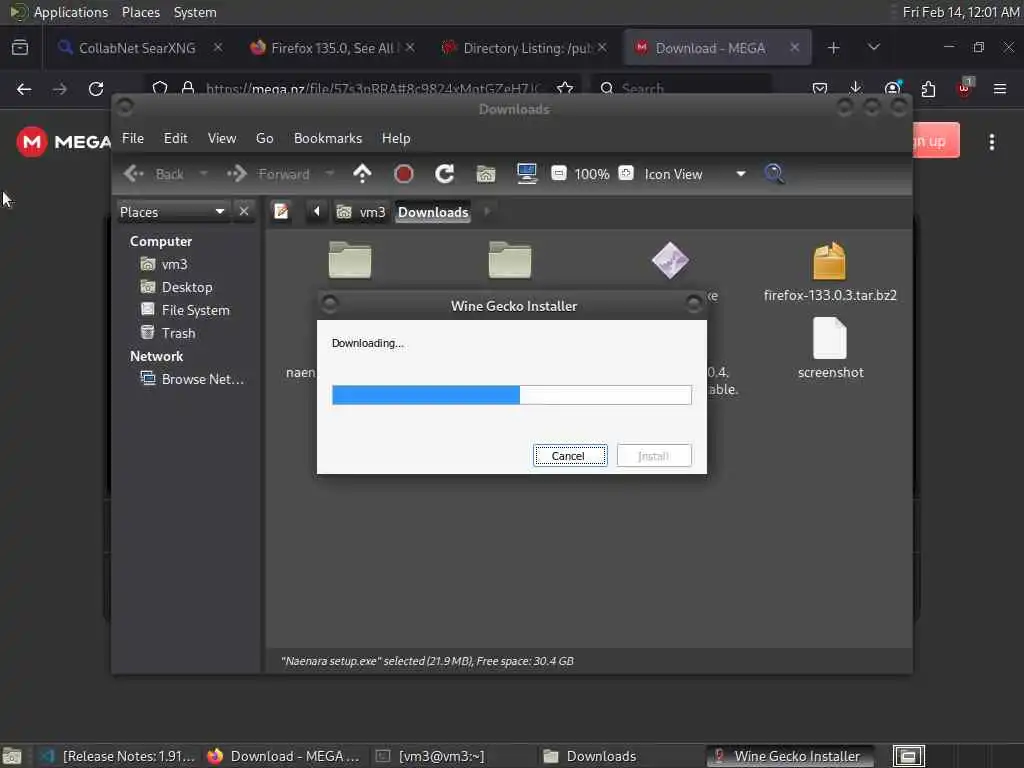
Task: Open the Bookmarks menu
Action: tap(327, 138)
